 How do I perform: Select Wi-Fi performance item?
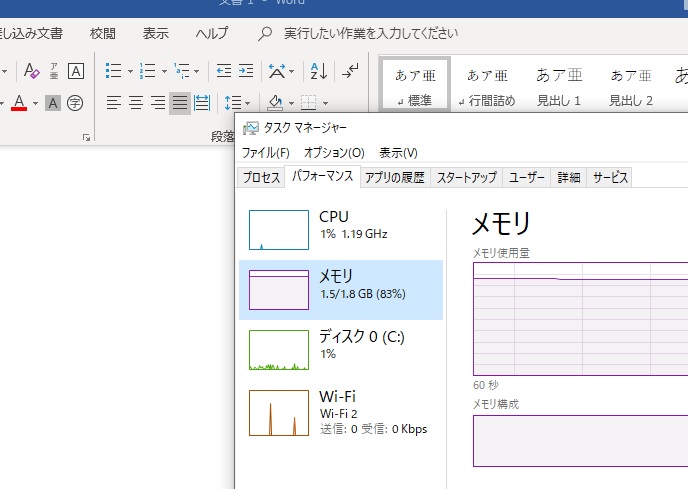coord(341,413)
